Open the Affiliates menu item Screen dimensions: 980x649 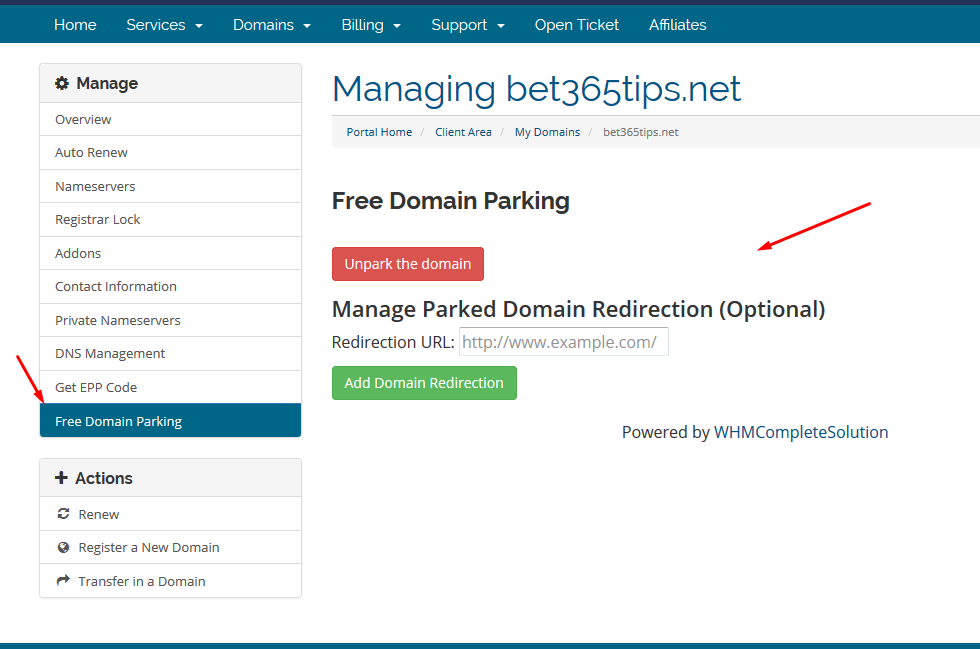(x=678, y=25)
